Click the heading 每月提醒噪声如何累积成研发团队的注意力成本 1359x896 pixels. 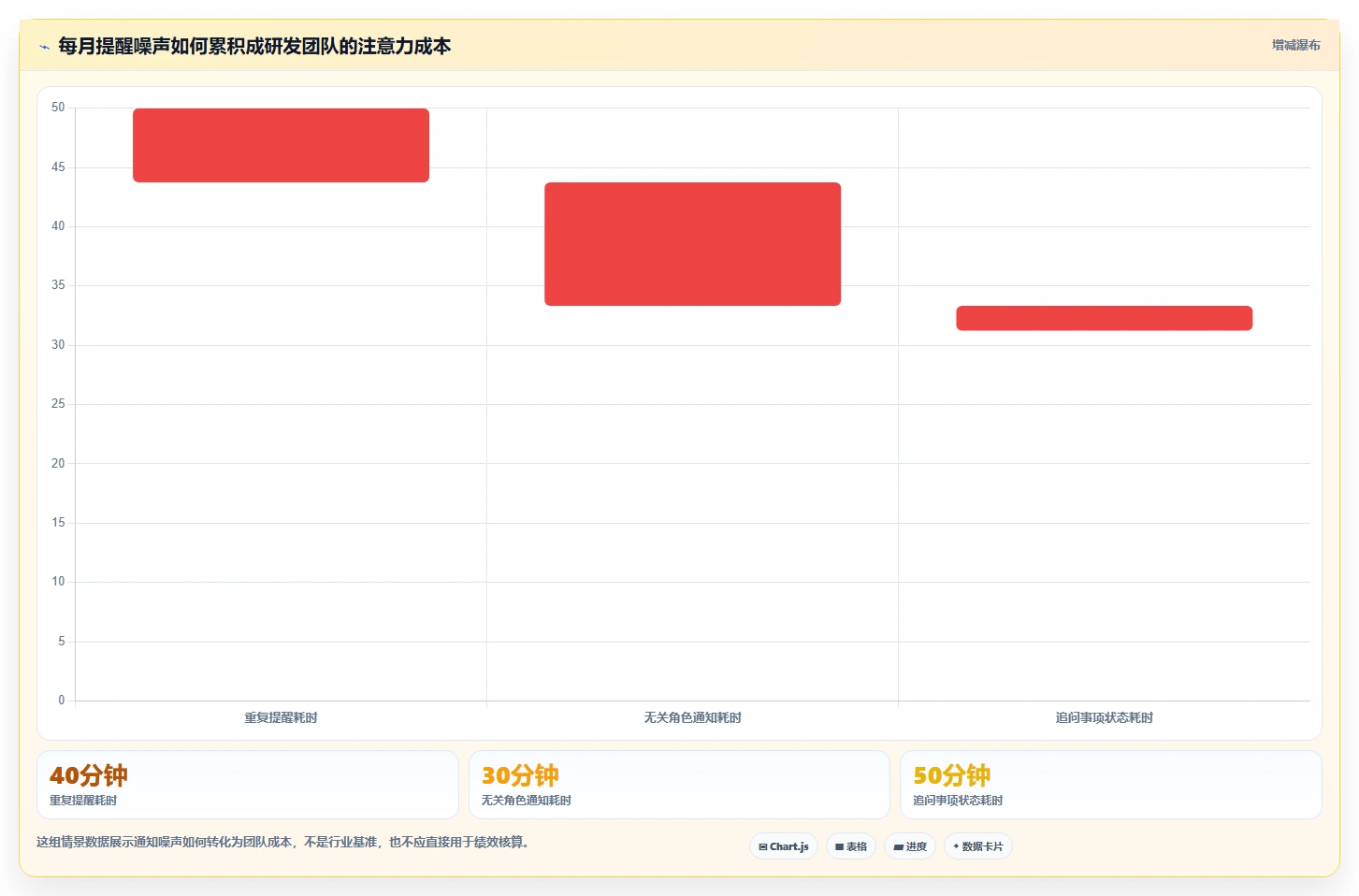click(x=254, y=46)
